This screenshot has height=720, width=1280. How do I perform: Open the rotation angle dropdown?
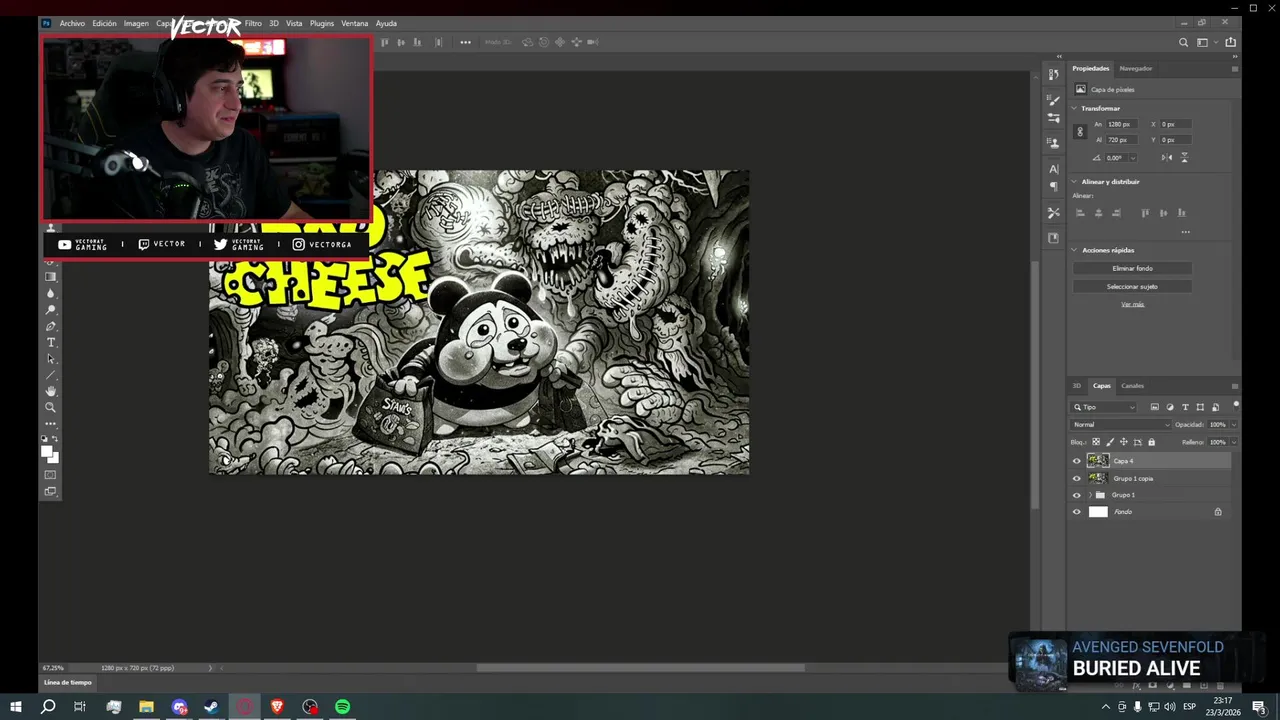[x=1133, y=157]
